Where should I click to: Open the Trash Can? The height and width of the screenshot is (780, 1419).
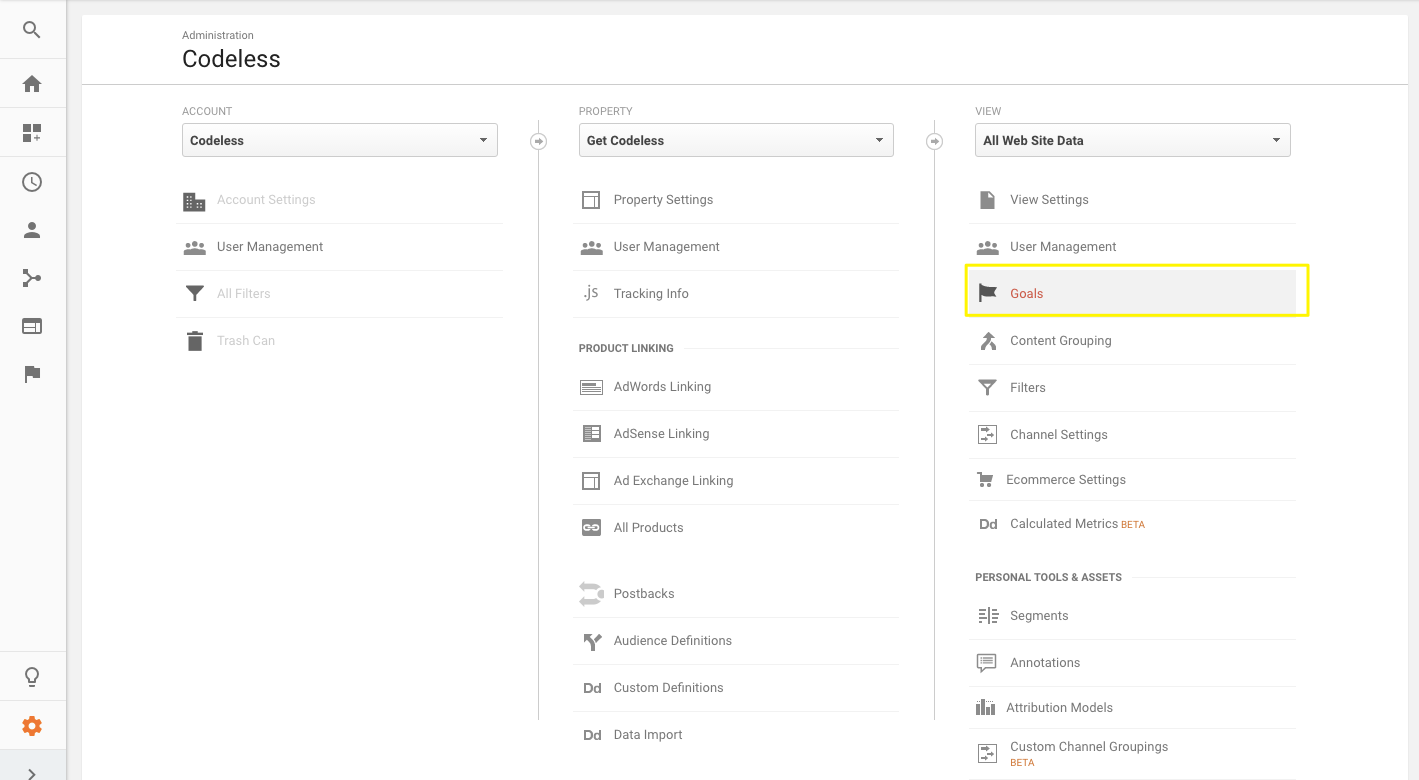point(246,341)
